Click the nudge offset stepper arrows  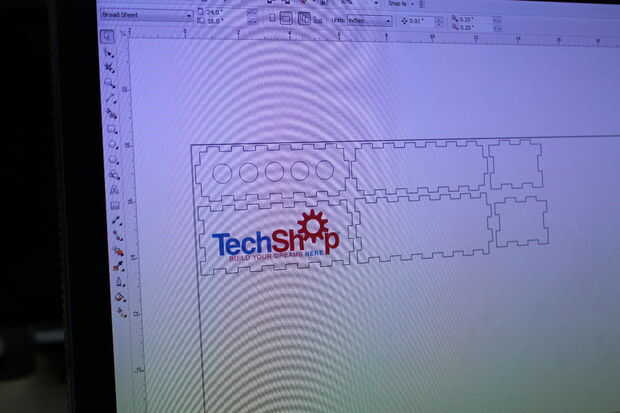(439, 21)
